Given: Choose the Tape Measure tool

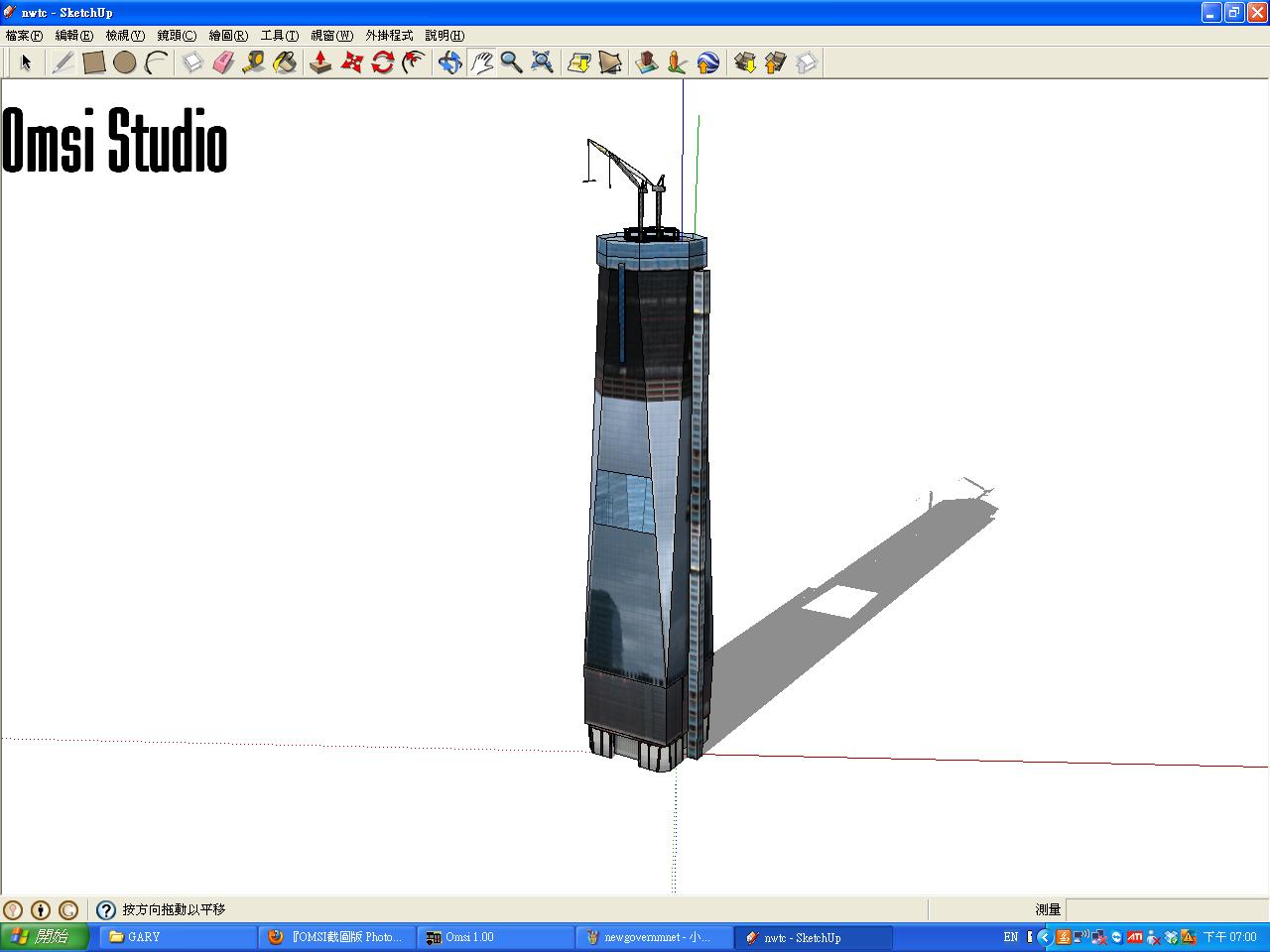Looking at the screenshot, I should [x=254, y=62].
